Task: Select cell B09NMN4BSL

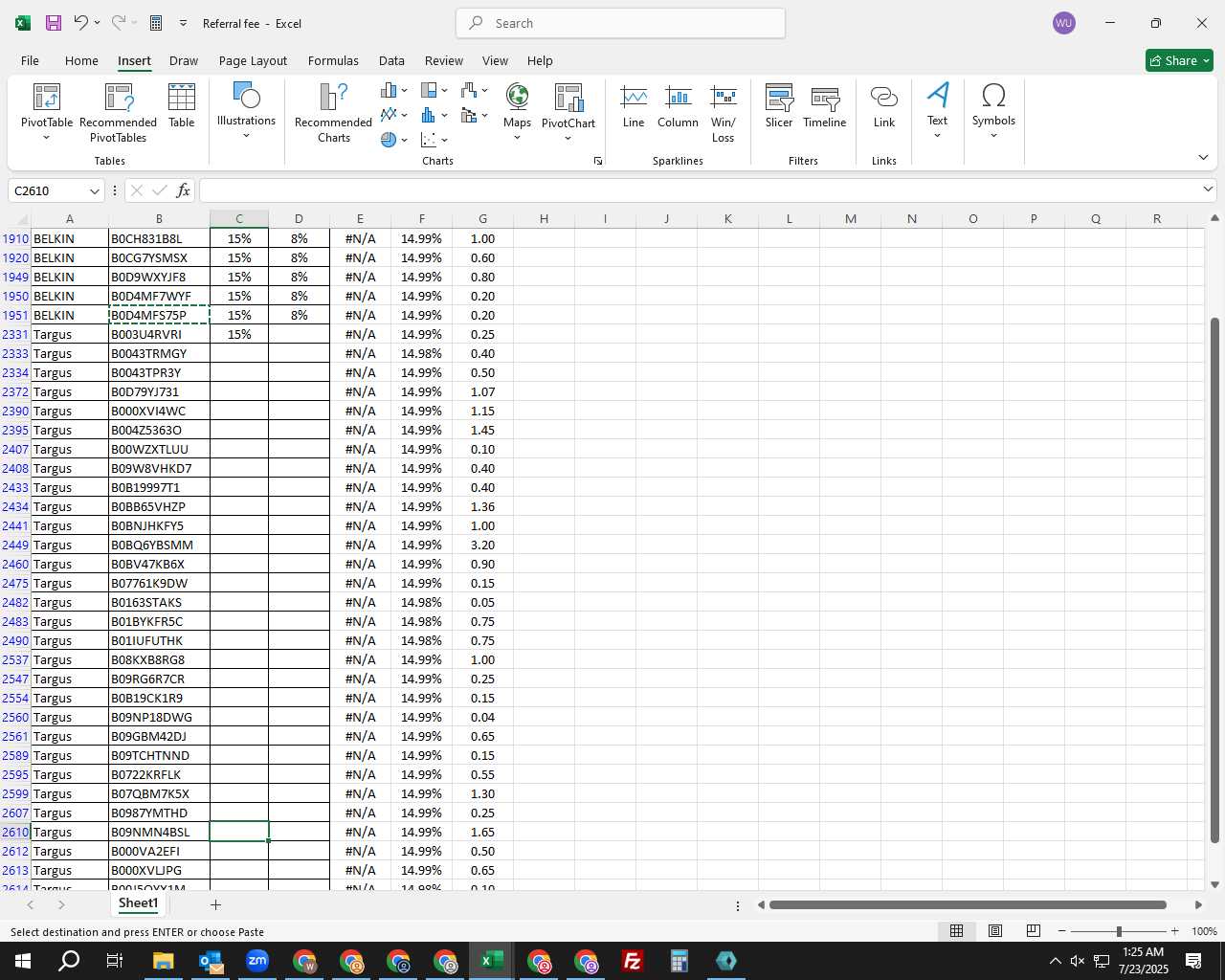Action: (x=159, y=832)
